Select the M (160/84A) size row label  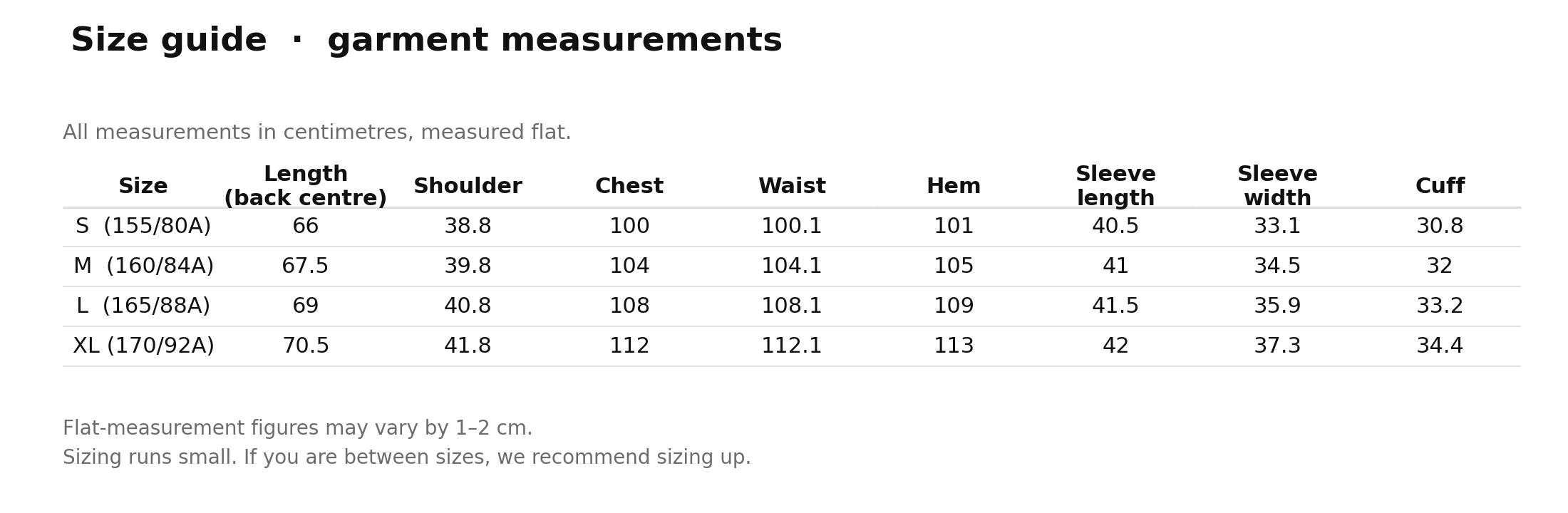pyautogui.click(x=143, y=266)
